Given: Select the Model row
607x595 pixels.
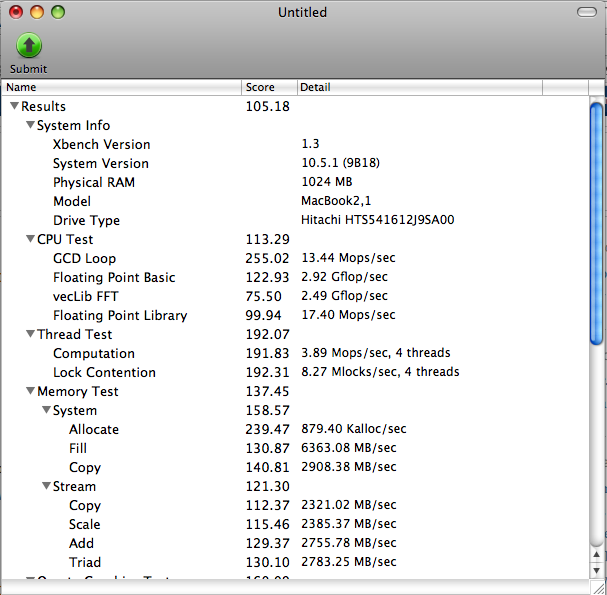Looking at the screenshot, I should [x=295, y=201].
